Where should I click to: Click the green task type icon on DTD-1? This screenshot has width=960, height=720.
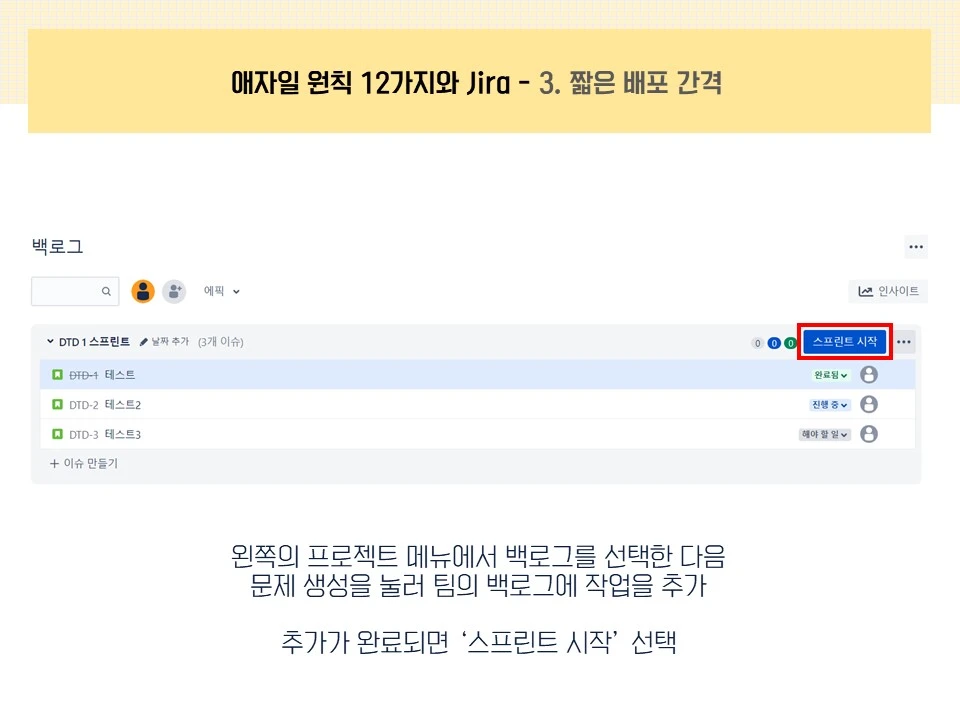(x=55, y=374)
